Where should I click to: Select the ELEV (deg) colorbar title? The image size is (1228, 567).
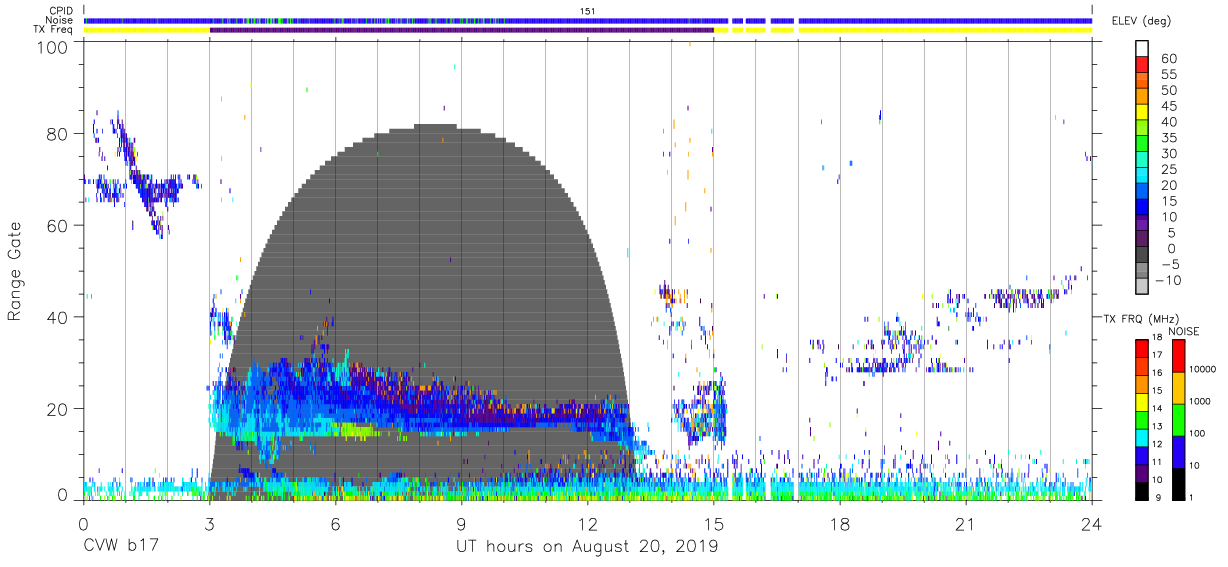pyautogui.click(x=1141, y=20)
